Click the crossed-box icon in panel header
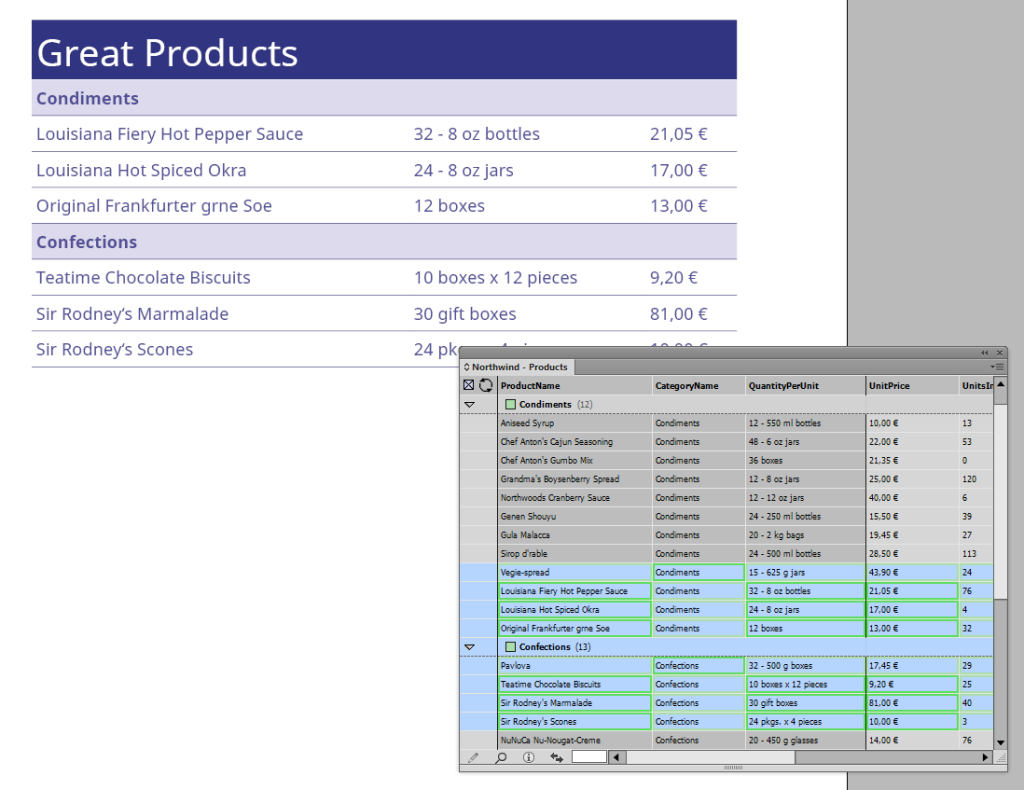This screenshot has width=1024, height=790. pos(468,385)
